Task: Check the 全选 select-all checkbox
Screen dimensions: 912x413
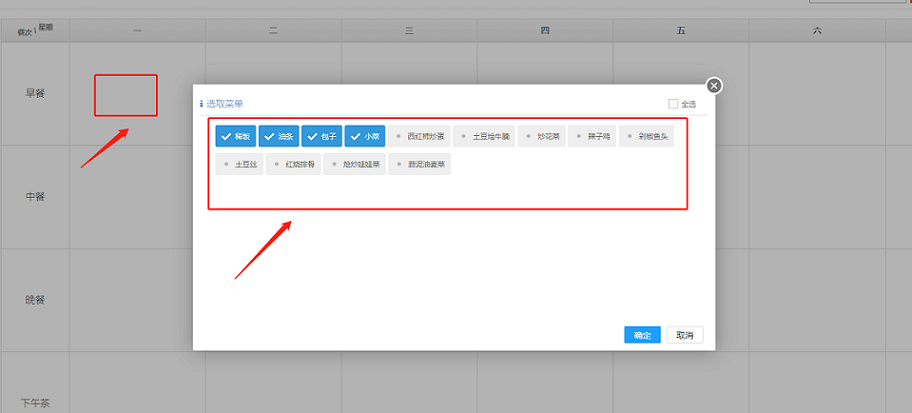Action: (x=673, y=103)
